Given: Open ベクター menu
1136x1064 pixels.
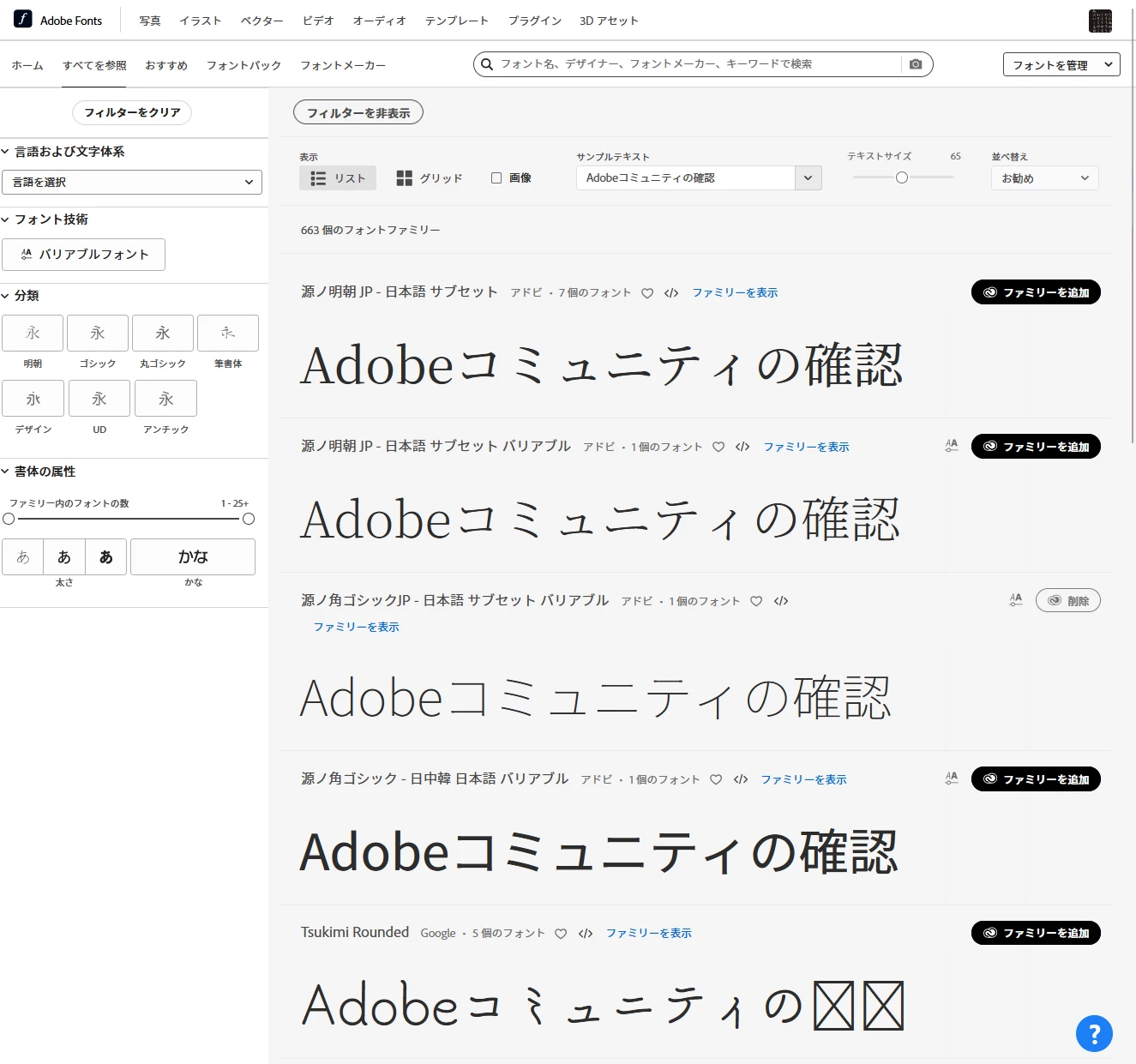Looking at the screenshot, I should coord(262,21).
